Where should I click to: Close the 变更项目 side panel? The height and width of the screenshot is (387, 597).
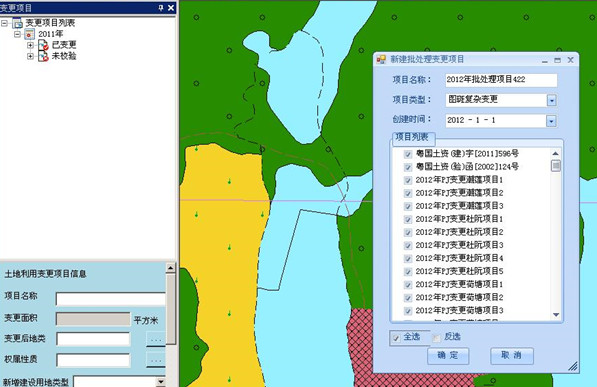pos(171,8)
